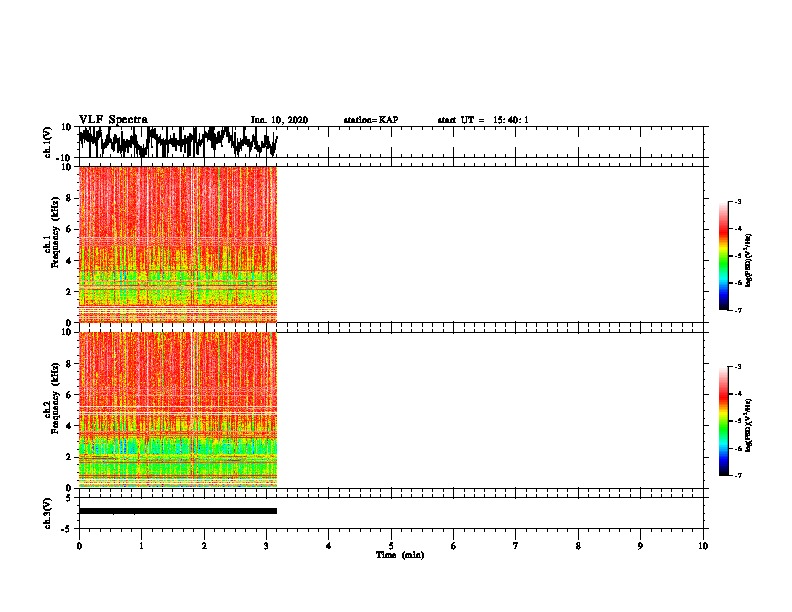Screen dimensions: 792x612
Task: Click the 'start UT = 15:40: 1' label
Action: (483, 120)
